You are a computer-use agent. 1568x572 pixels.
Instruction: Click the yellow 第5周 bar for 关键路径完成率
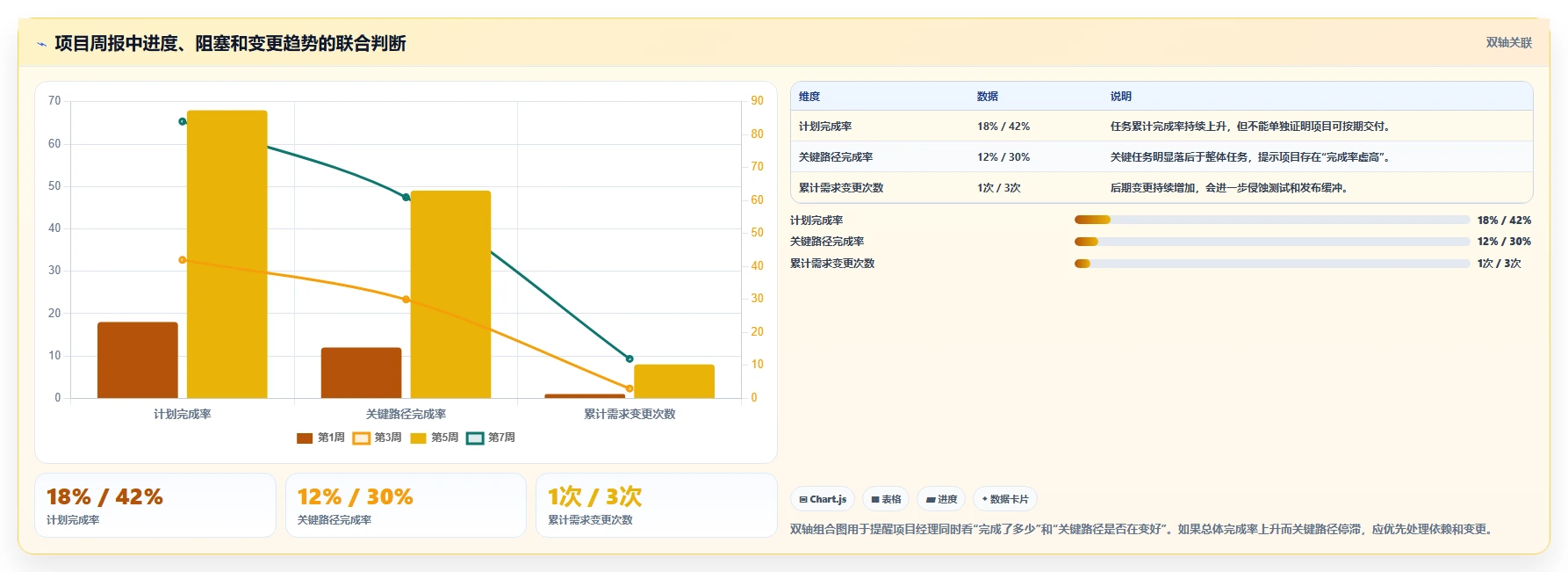point(450,294)
